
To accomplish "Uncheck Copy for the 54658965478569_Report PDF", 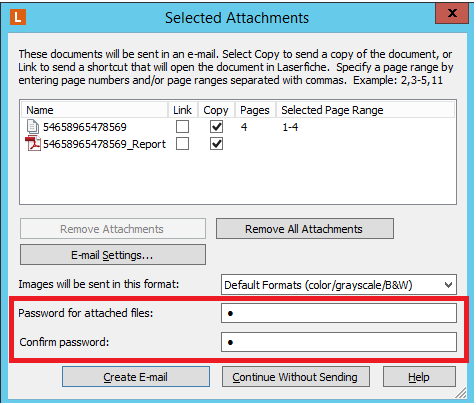I will pyautogui.click(x=216, y=144).
